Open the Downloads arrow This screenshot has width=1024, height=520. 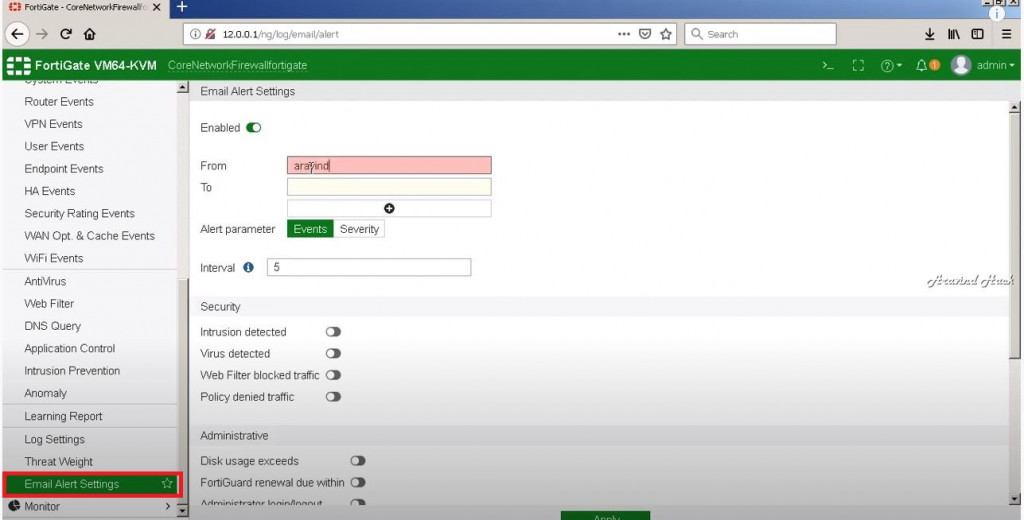click(929, 34)
